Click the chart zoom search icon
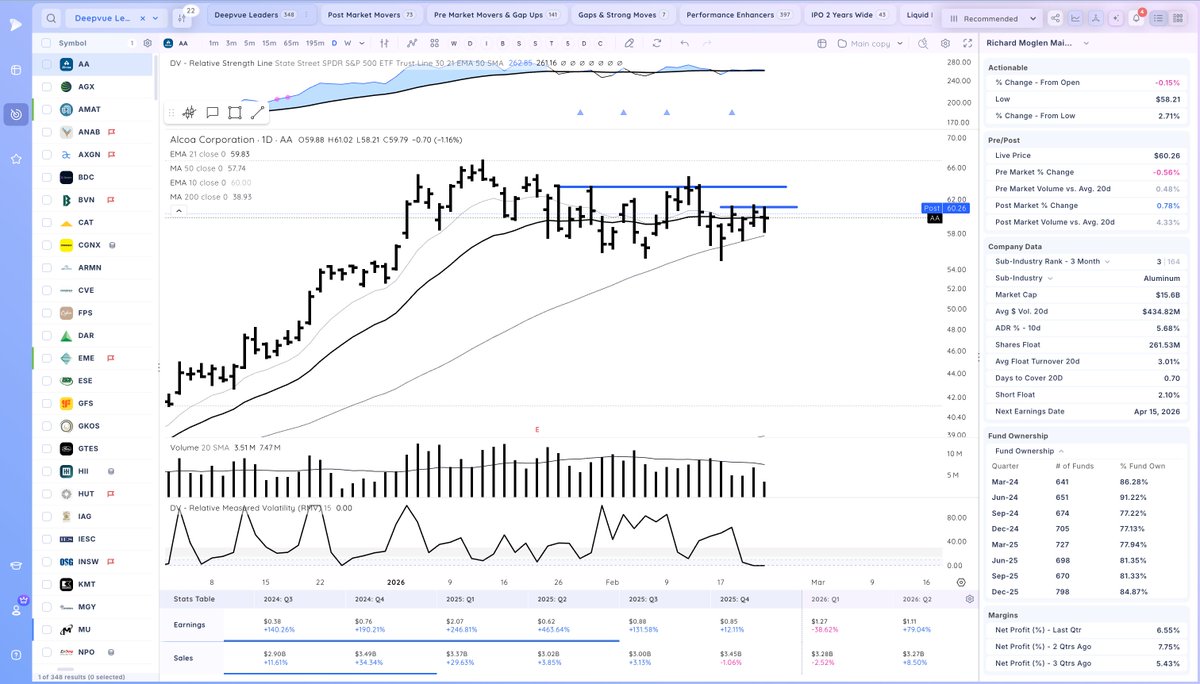Image resolution: width=1200 pixels, height=684 pixels. click(x=921, y=43)
